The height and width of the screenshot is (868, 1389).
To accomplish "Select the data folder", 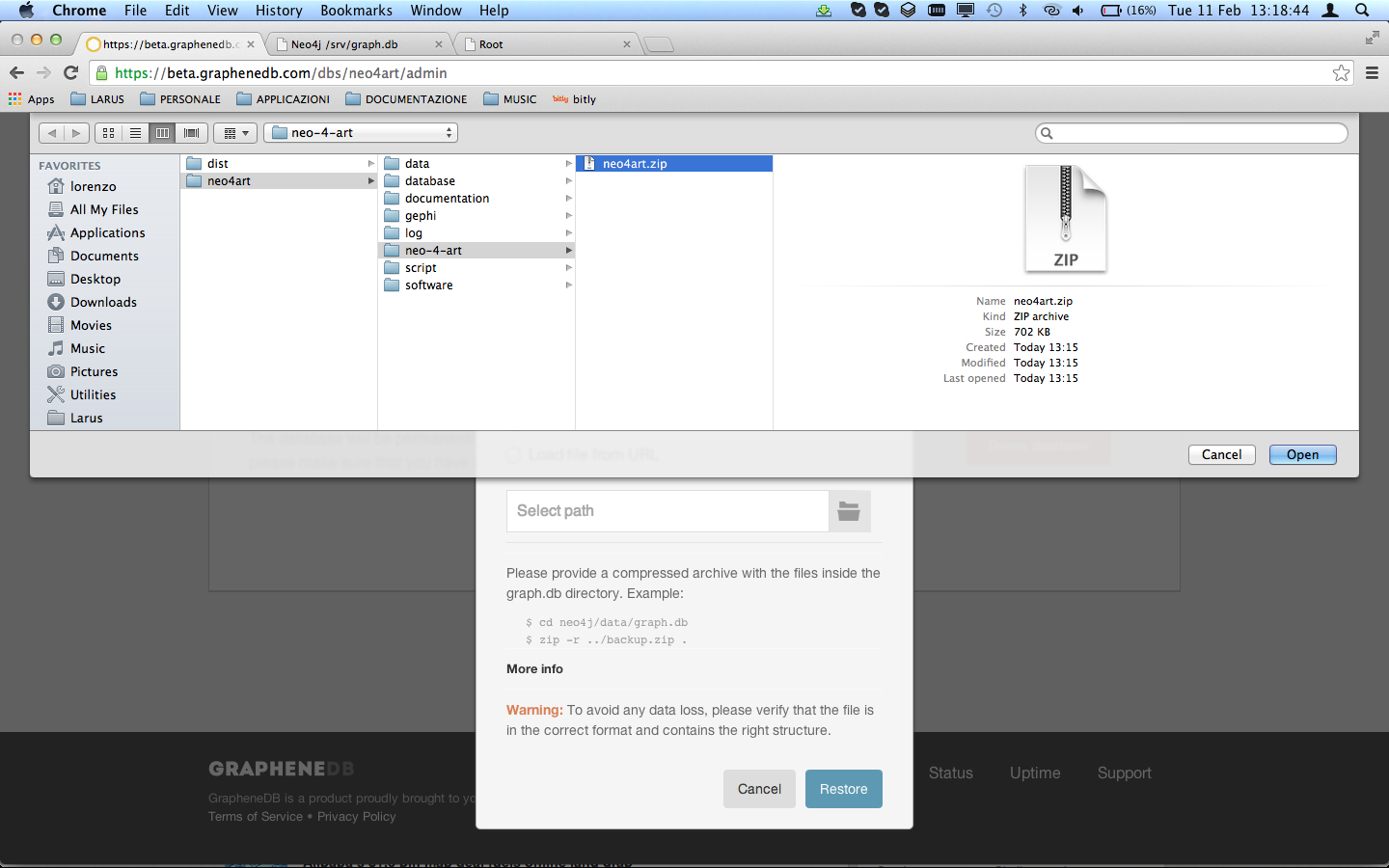I will pos(477,164).
